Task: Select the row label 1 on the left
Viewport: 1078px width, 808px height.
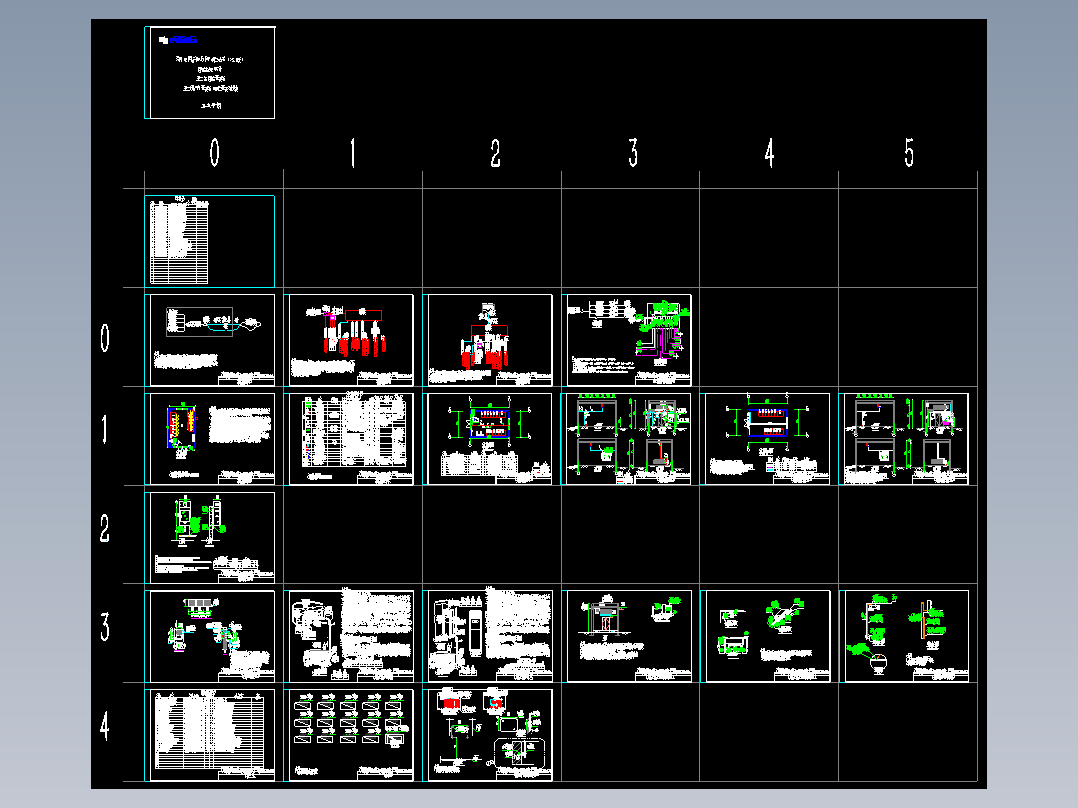Action: [x=104, y=430]
